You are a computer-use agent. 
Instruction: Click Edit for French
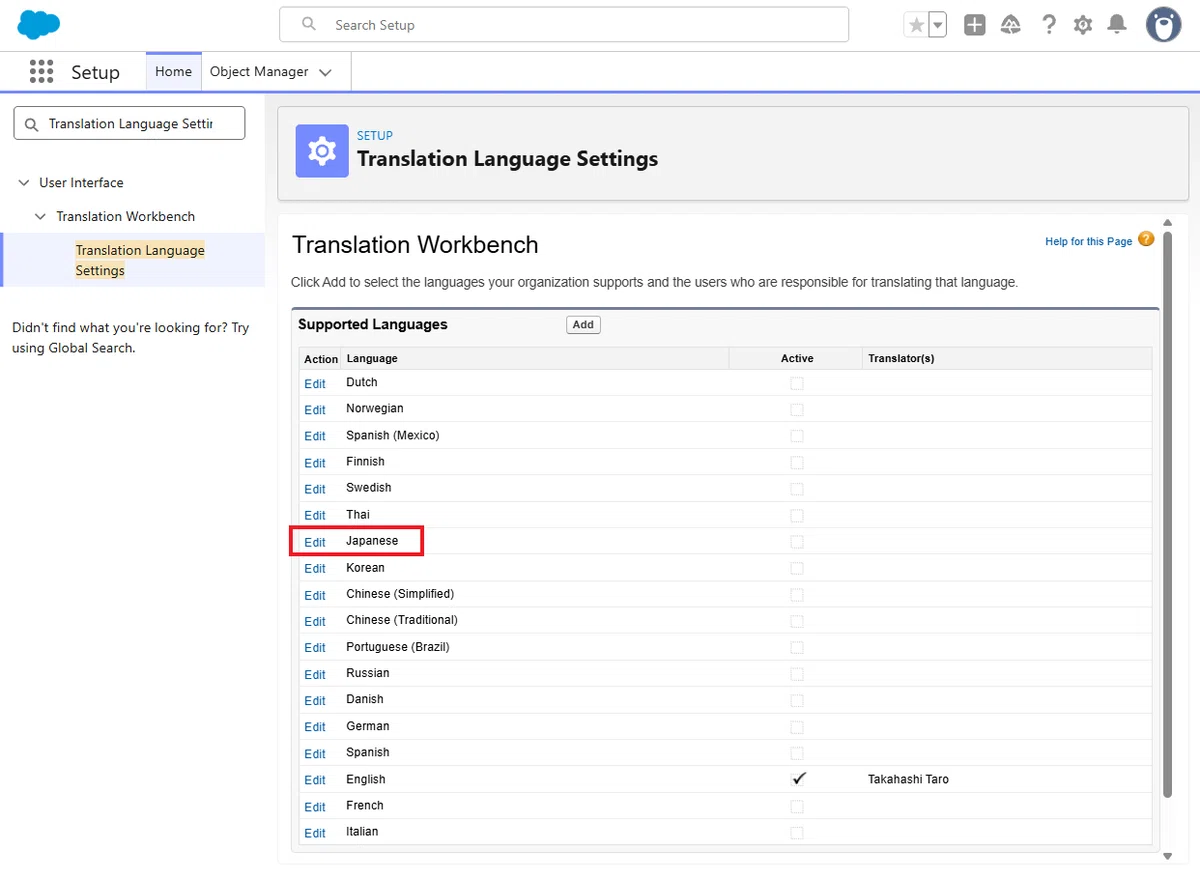[x=315, y=806]
